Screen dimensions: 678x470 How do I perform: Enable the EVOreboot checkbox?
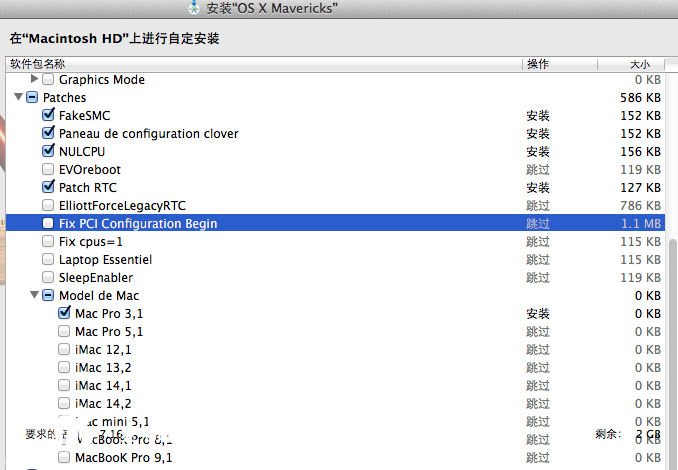(x=48, y=170)
